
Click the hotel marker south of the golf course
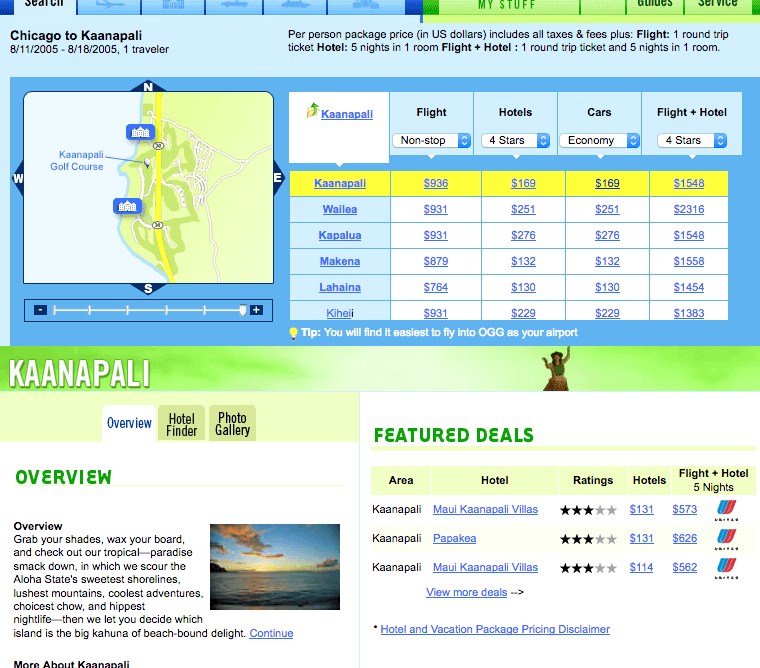pos(127,206)
